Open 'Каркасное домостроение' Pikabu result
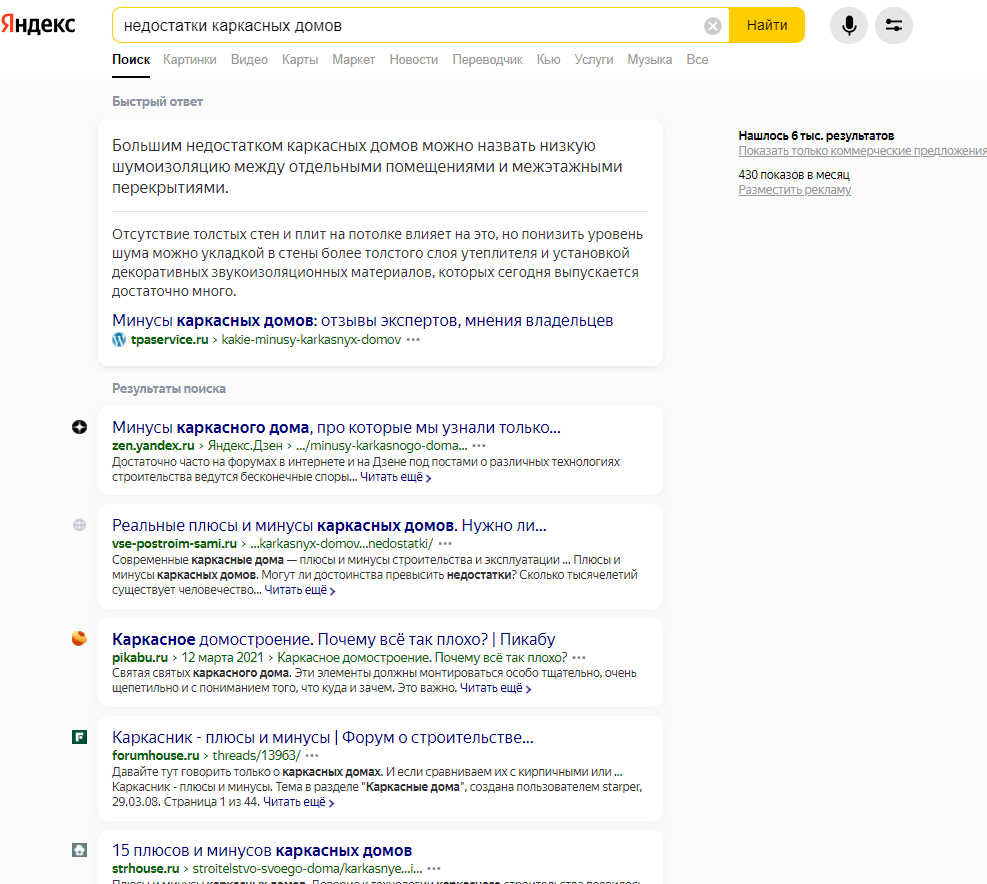 coord(334,640)
